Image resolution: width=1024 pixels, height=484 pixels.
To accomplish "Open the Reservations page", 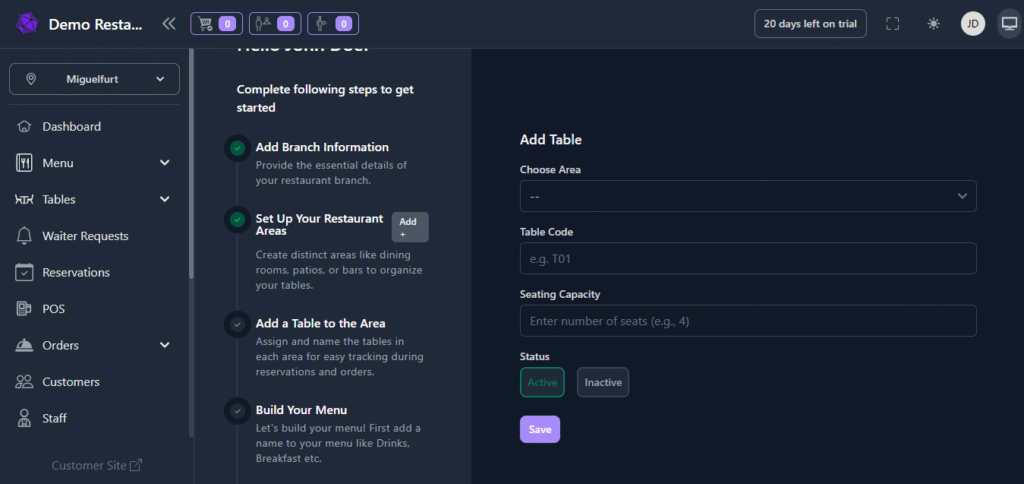I will click(75, 272).
